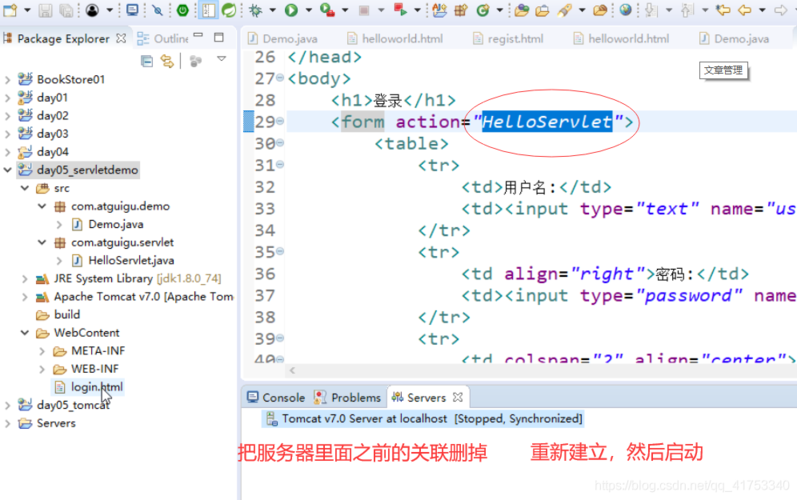The height and width of the screenshot is (500, 797).
Task: Toggle code fold marker on line 29
Action: (x=280, y=121)
